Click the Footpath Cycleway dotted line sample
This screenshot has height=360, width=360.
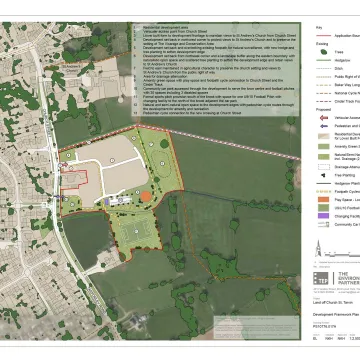coord(323,192)
